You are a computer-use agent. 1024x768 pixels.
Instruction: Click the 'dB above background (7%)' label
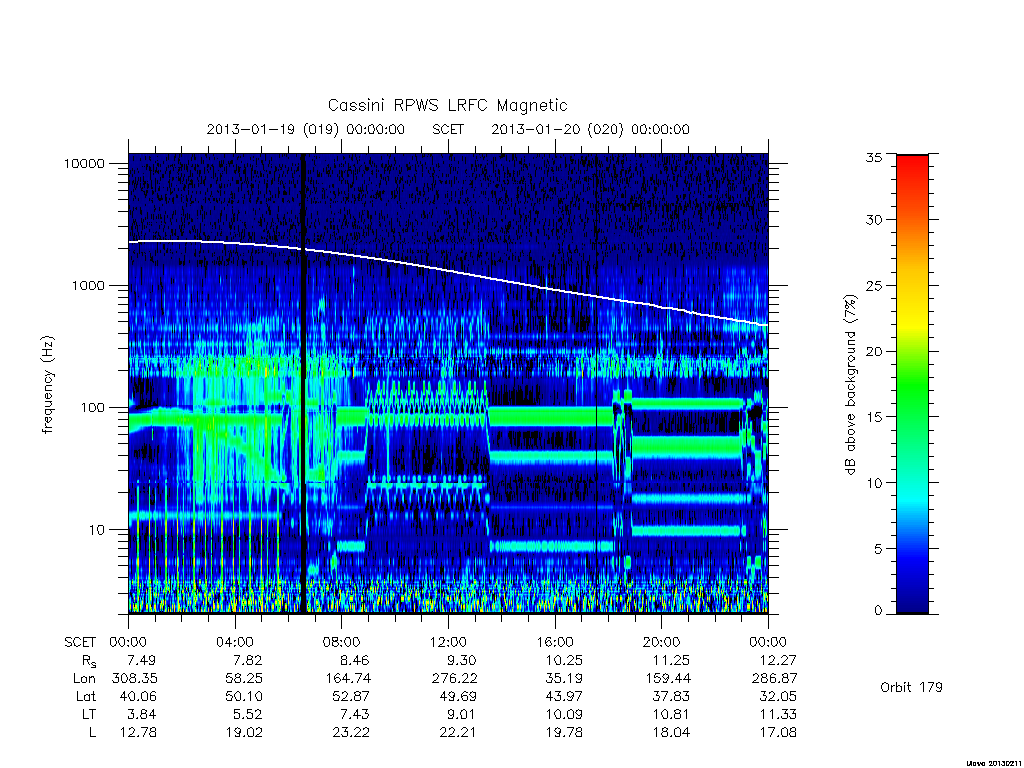coord(850,384)
